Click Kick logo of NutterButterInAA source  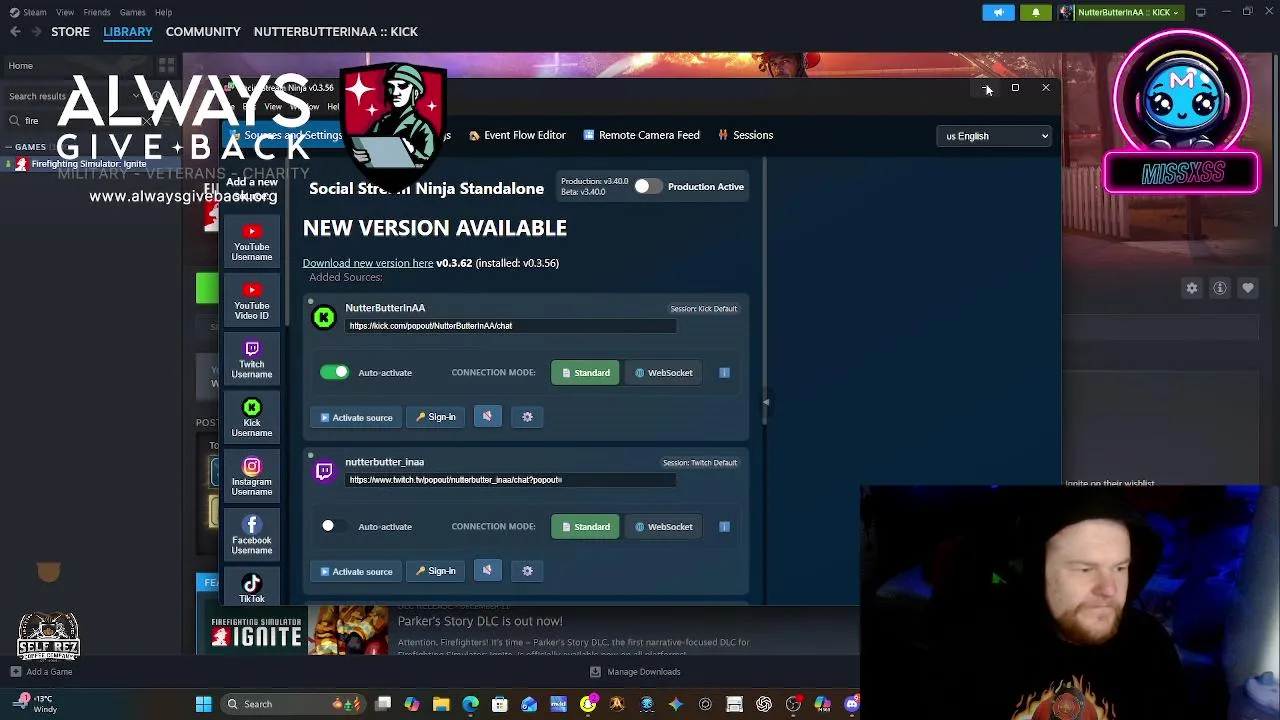click(x=324, y=318)
